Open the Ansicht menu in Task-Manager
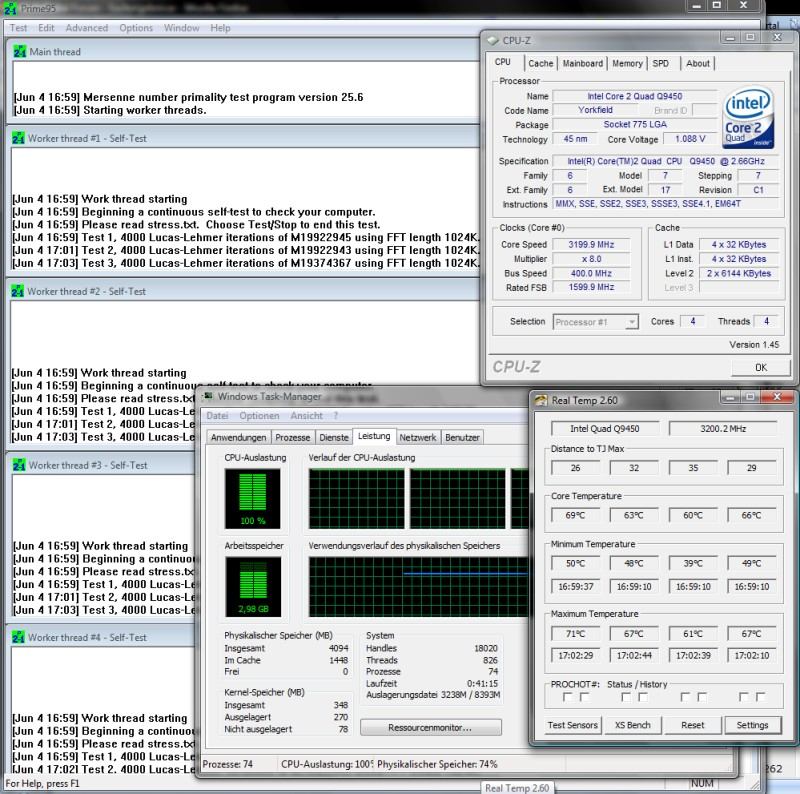The width and height of the screenshot is (800, 794). [307, 416]
